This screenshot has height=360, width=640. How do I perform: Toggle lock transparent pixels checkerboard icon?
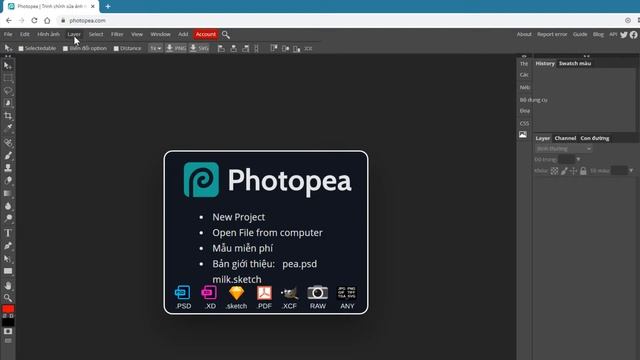pyautogui.click(x=554, y=171)
